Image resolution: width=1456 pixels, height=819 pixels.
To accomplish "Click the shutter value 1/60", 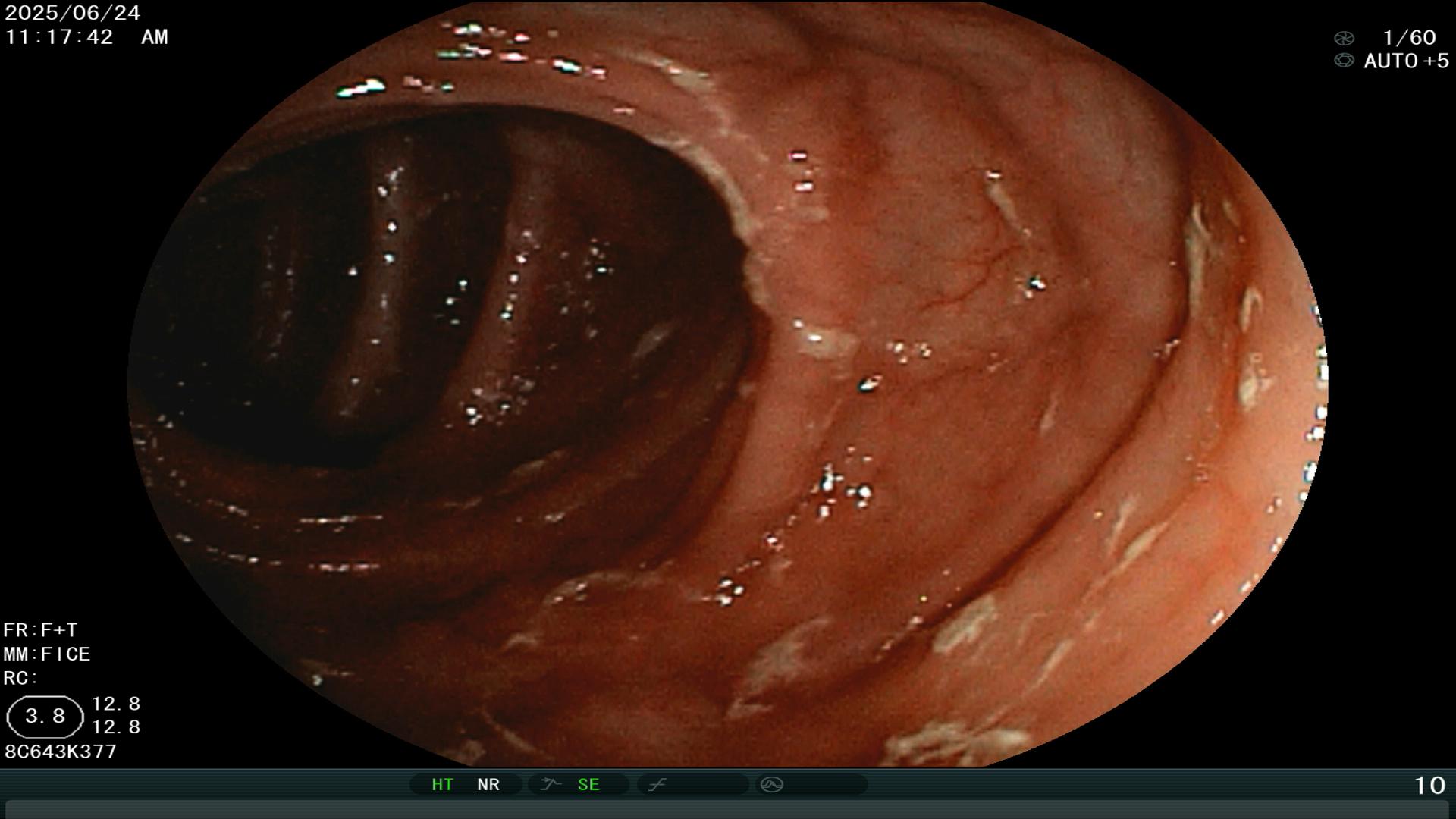I will point(1409,38).
